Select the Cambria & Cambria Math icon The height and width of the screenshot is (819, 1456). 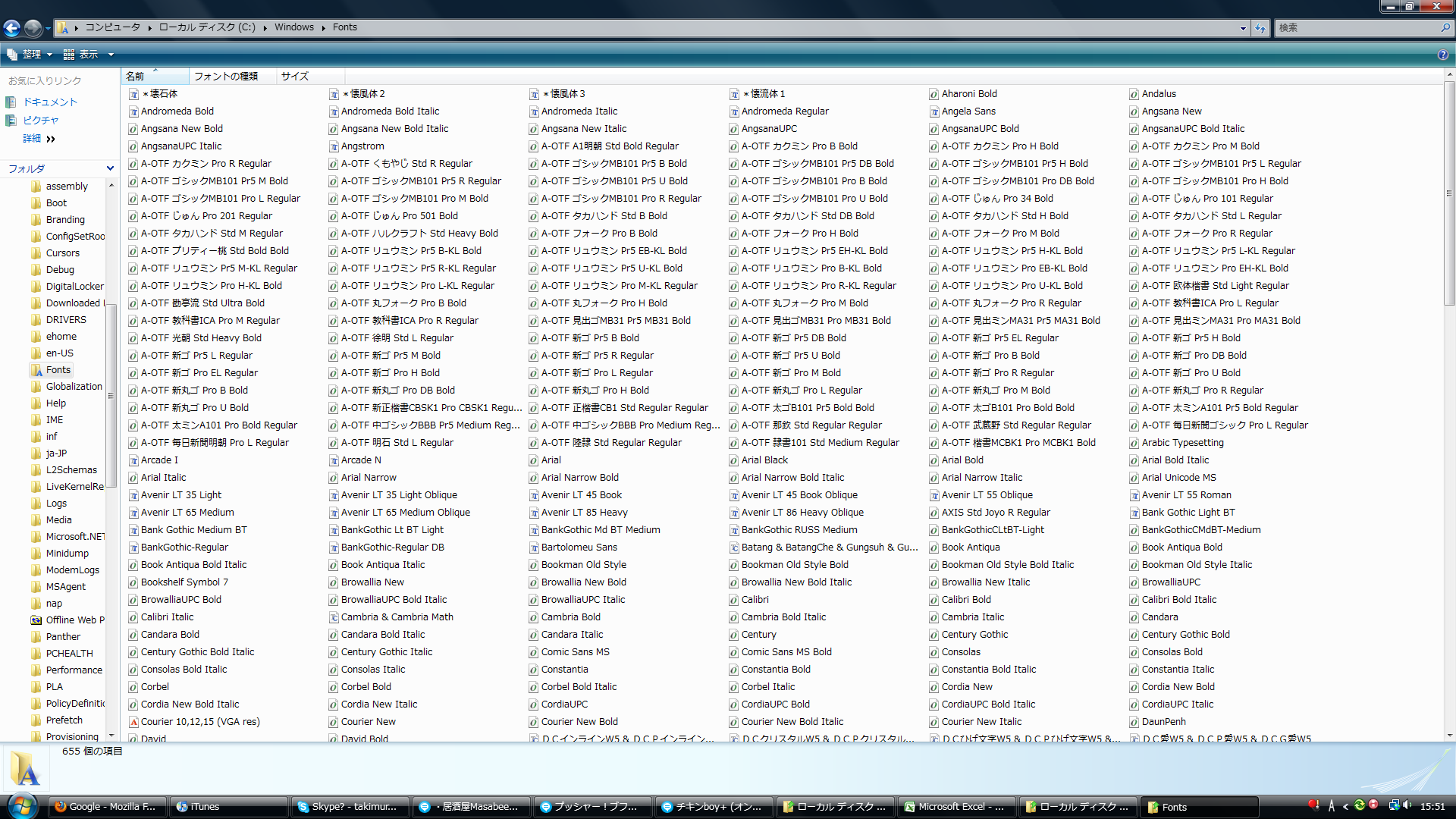(x=334, y=617)
